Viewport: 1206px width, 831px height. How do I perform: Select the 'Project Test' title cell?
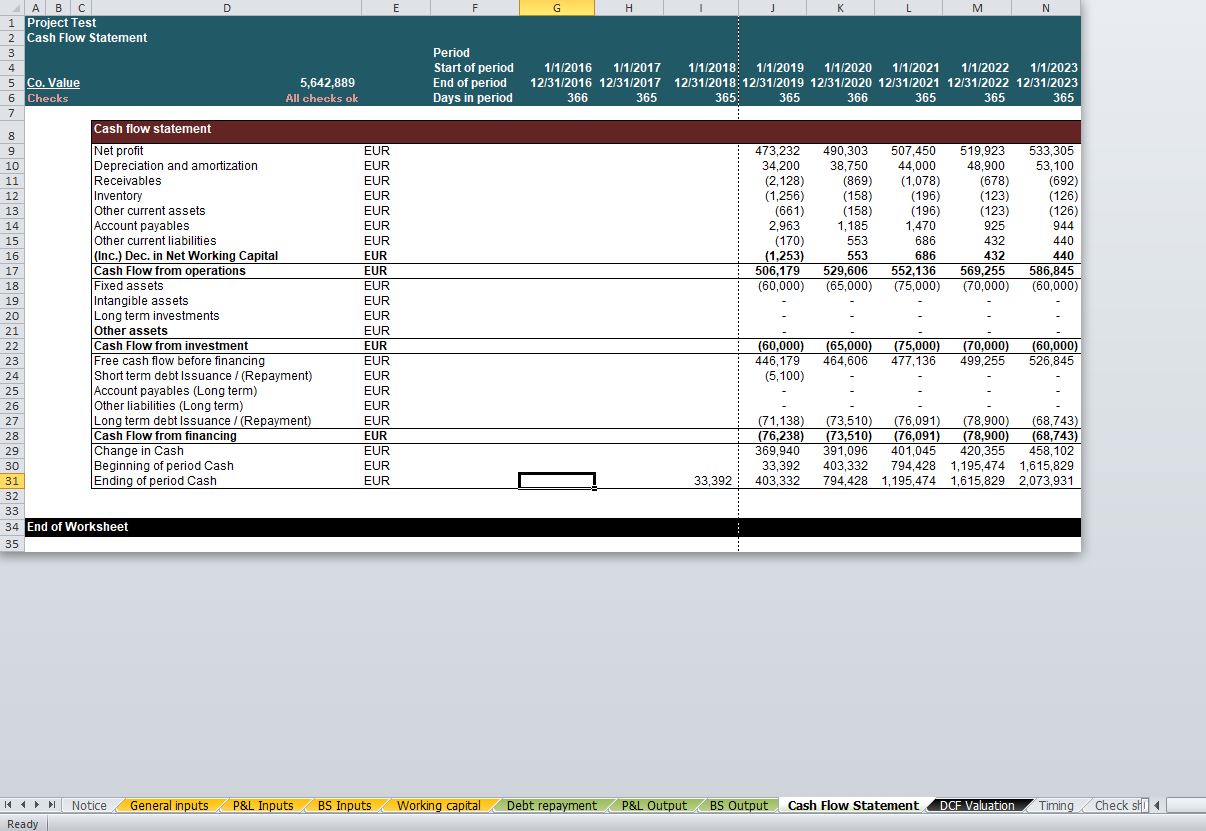point(62,23)
